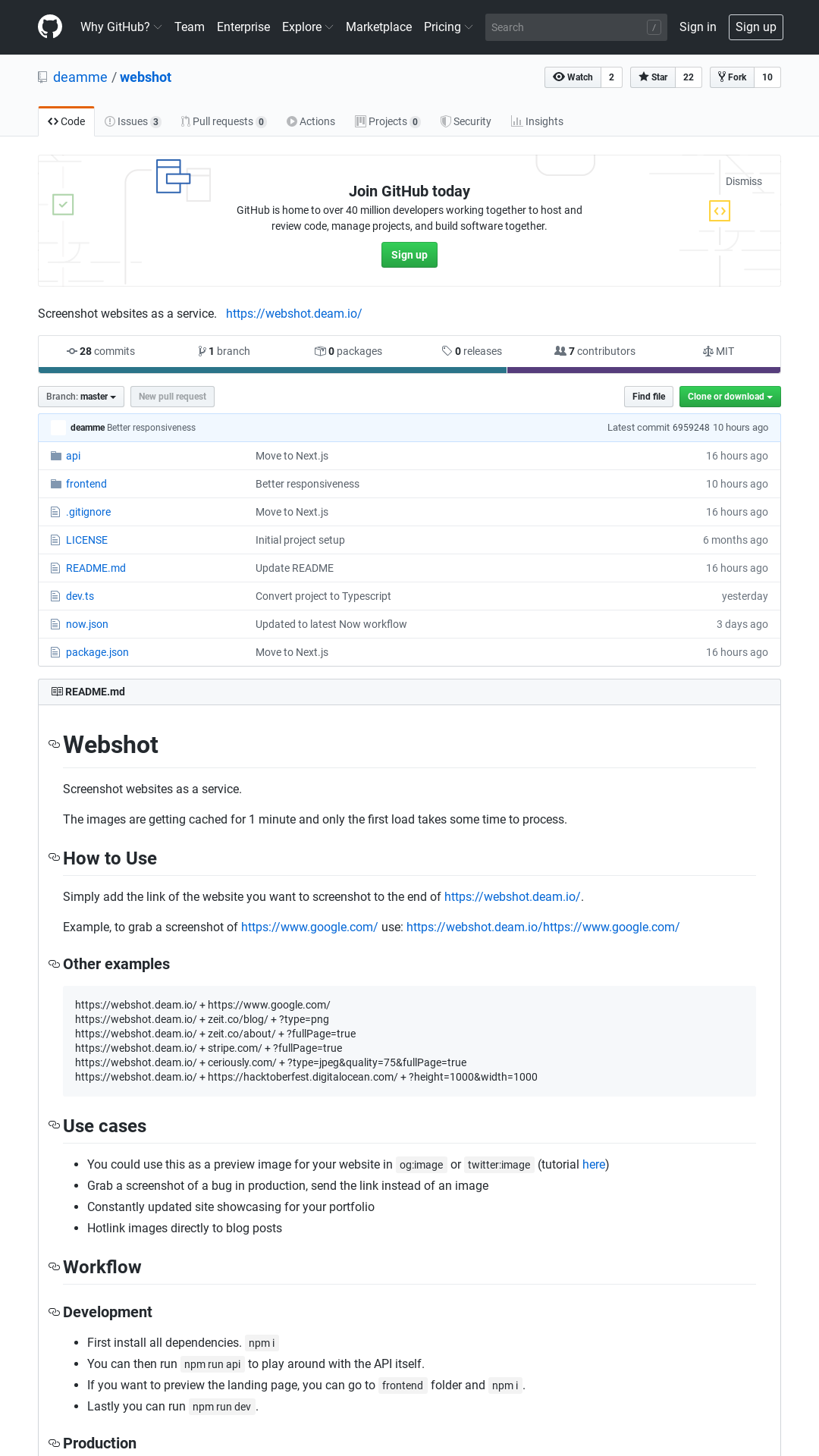The image size is (819, 1456).
Task: Click the anchor icon beside Development heading
Action: pos(54,1312)
